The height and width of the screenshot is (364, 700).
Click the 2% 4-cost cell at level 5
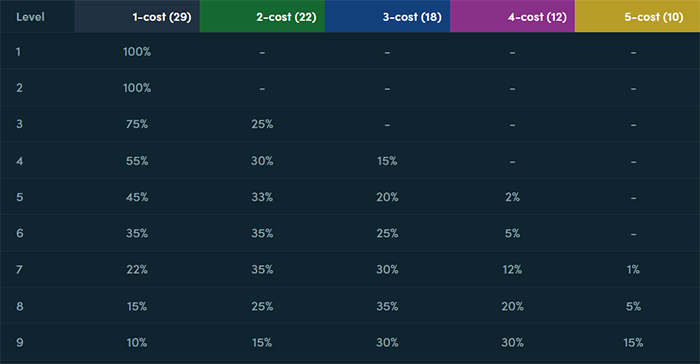(x=512, y=197)
